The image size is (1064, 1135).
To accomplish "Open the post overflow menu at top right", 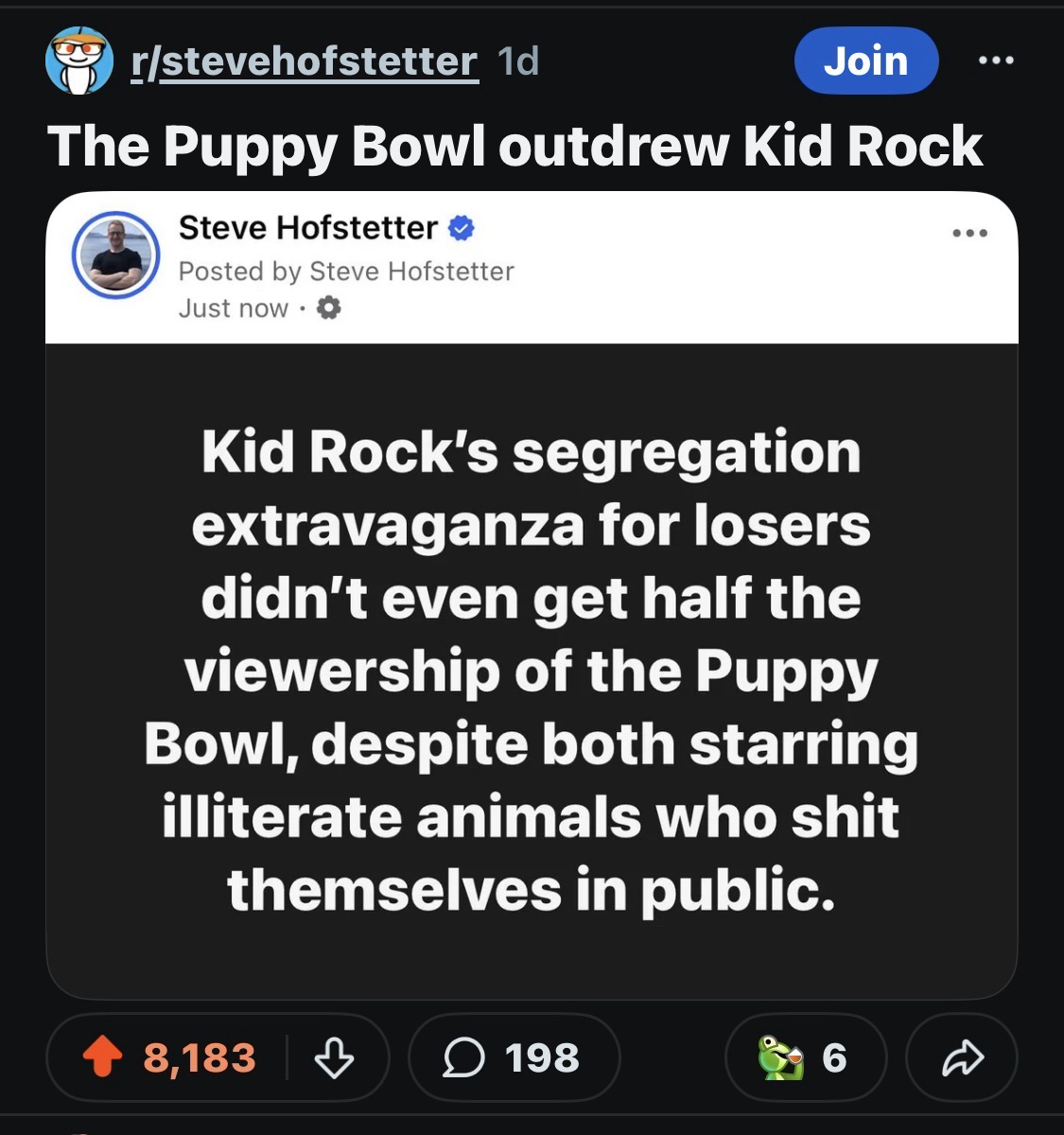I will (996, 61).
